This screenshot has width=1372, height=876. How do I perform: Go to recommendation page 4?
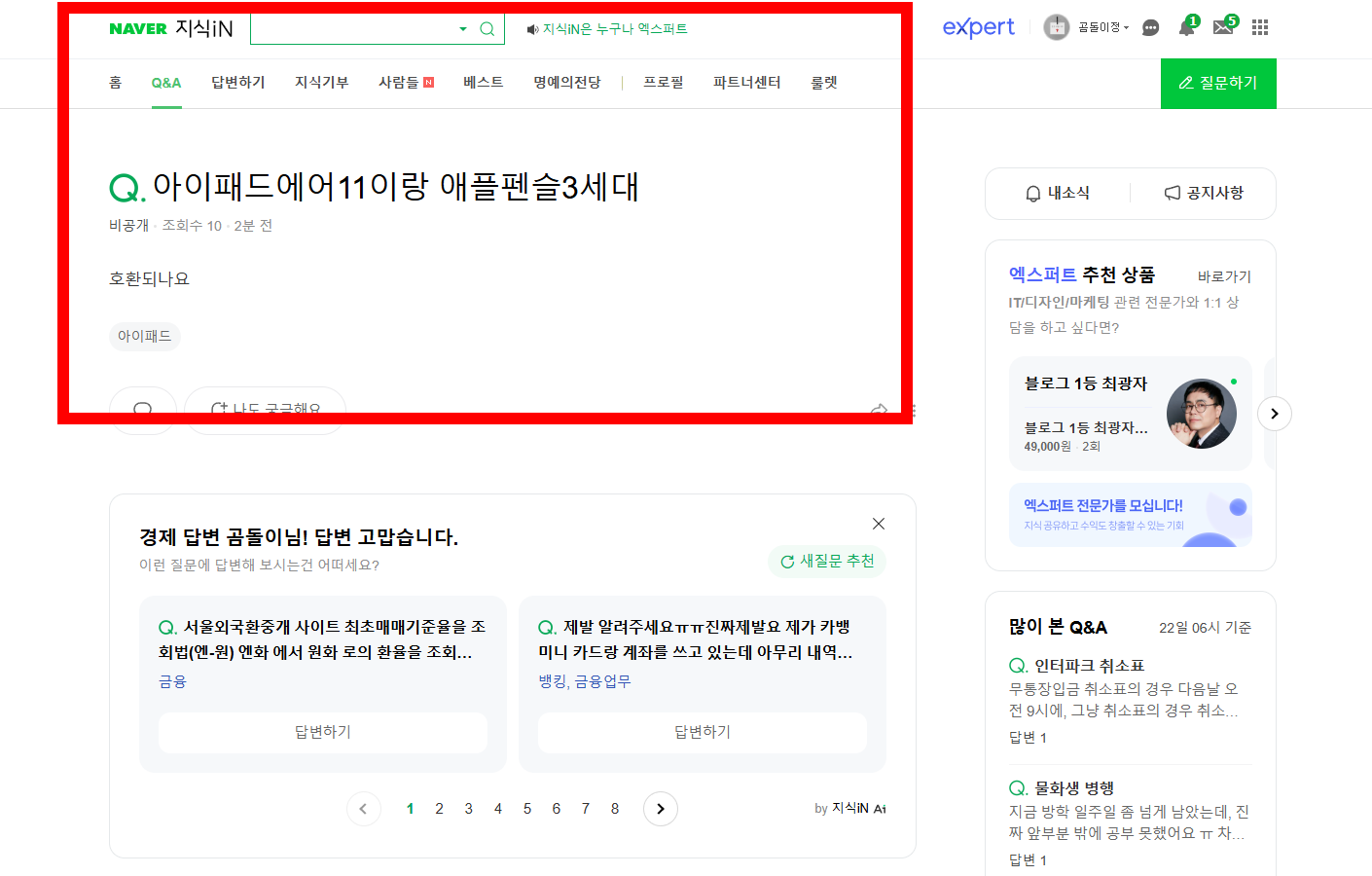[498, 809]
